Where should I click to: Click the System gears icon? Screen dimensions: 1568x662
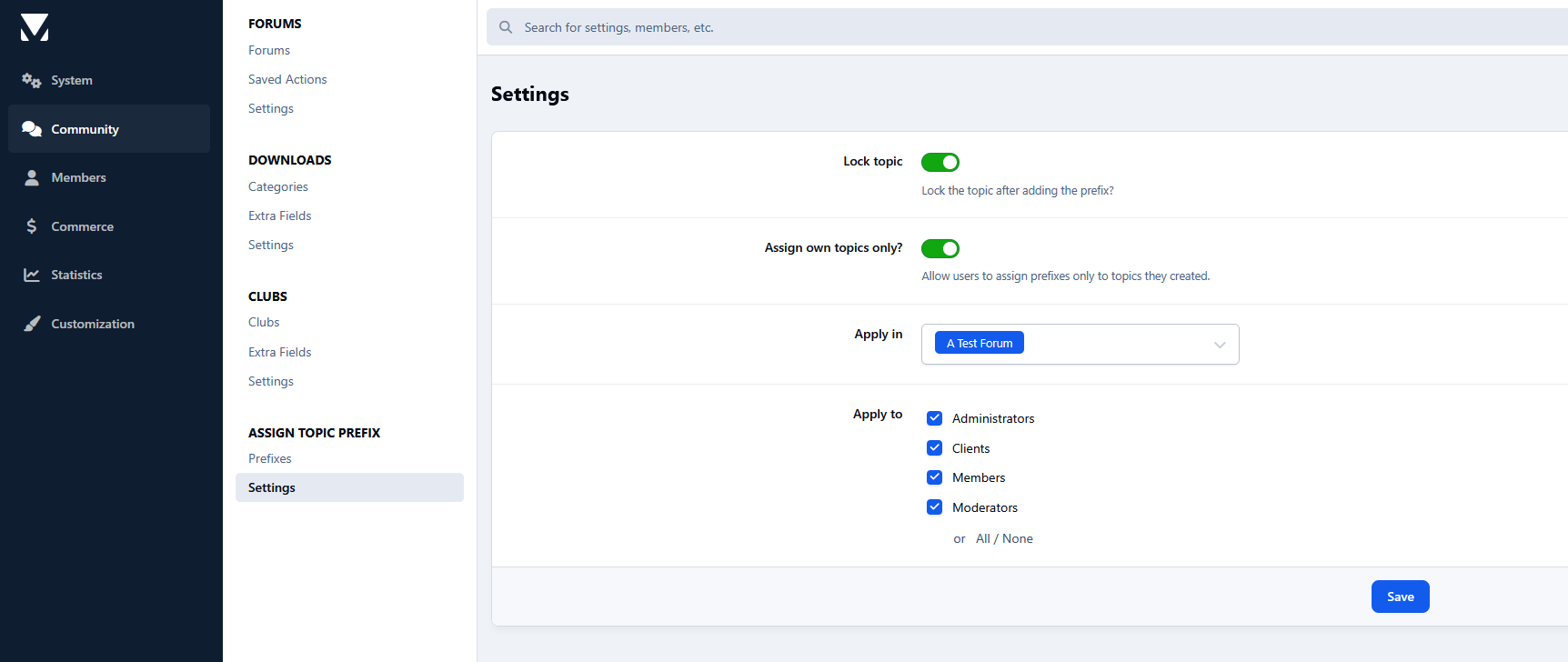click(32, 81)
